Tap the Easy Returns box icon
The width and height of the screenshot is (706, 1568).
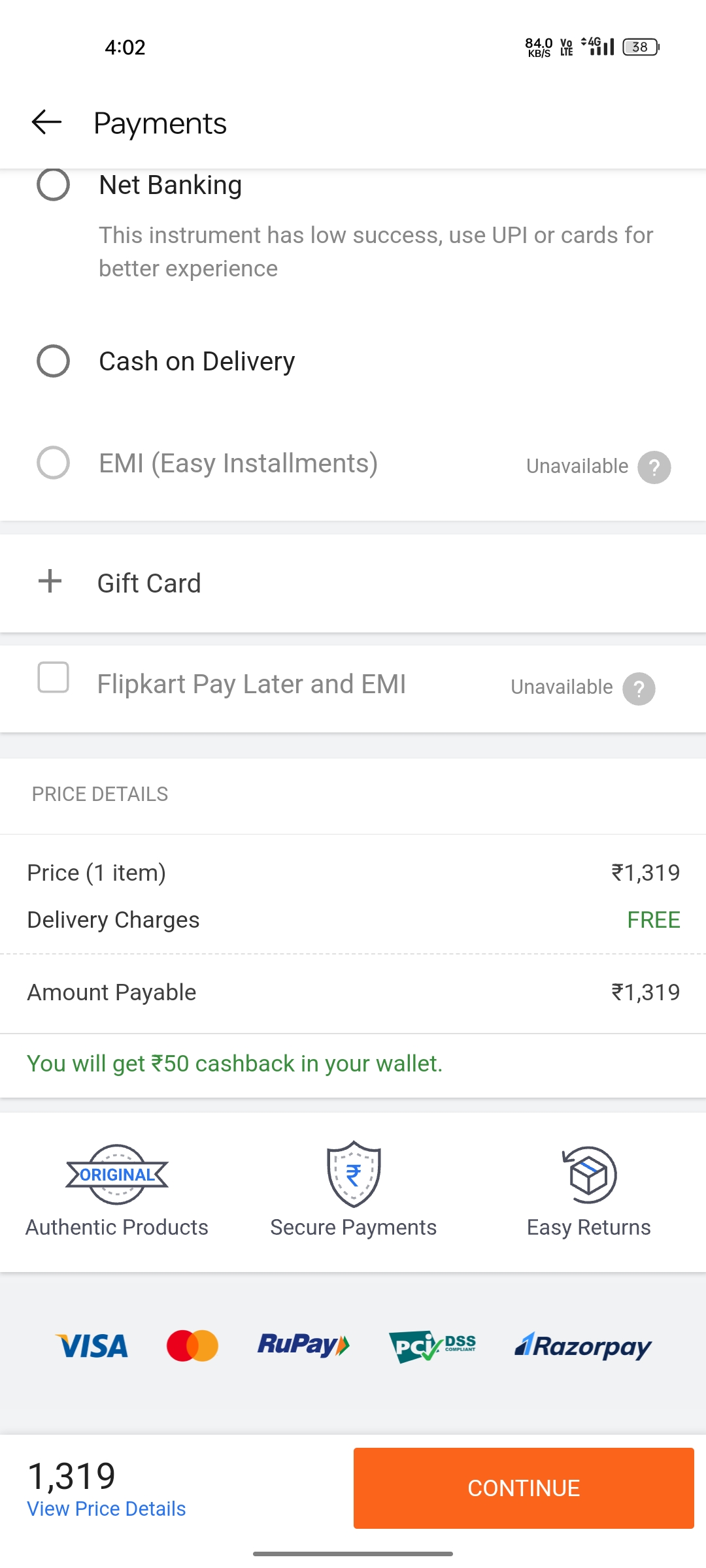tap(589, 1175)
